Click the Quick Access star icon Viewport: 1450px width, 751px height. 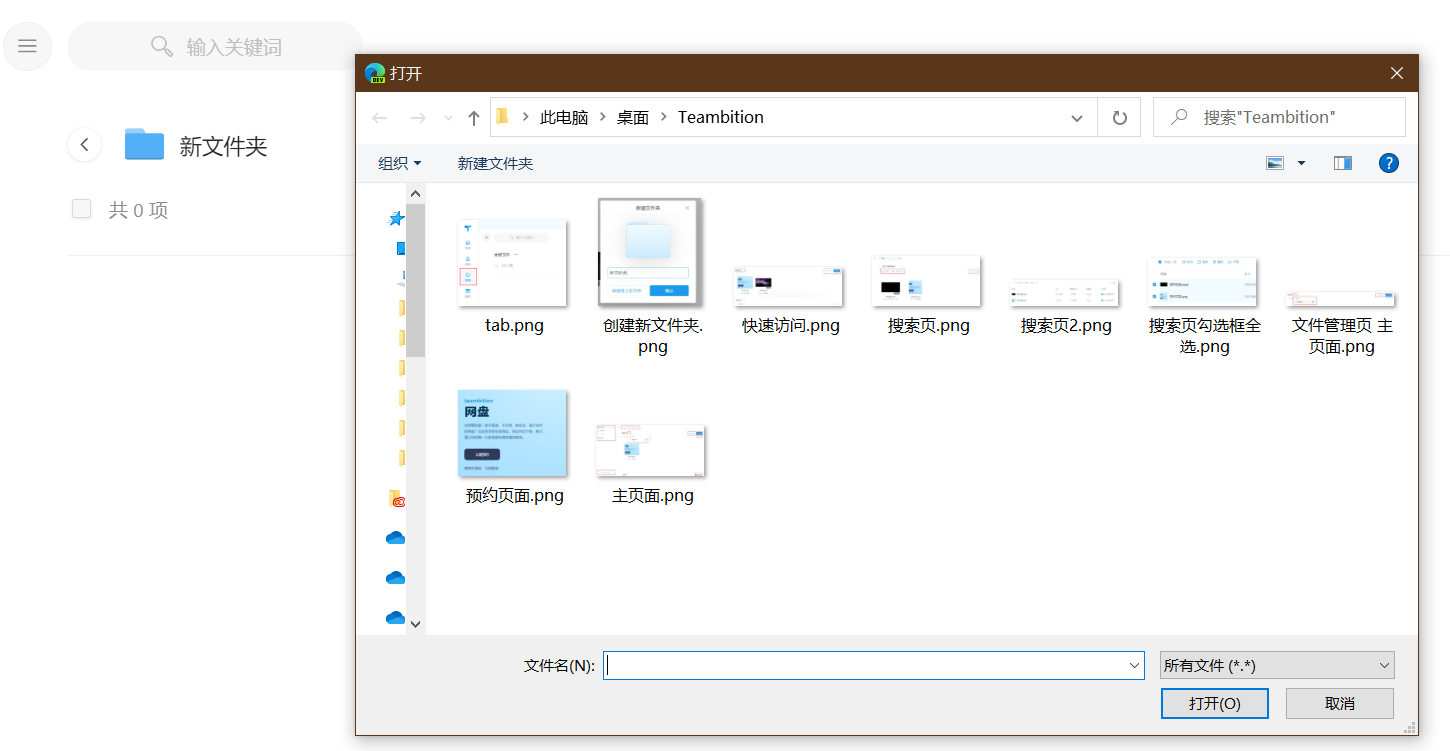click(x=396, y=218)
